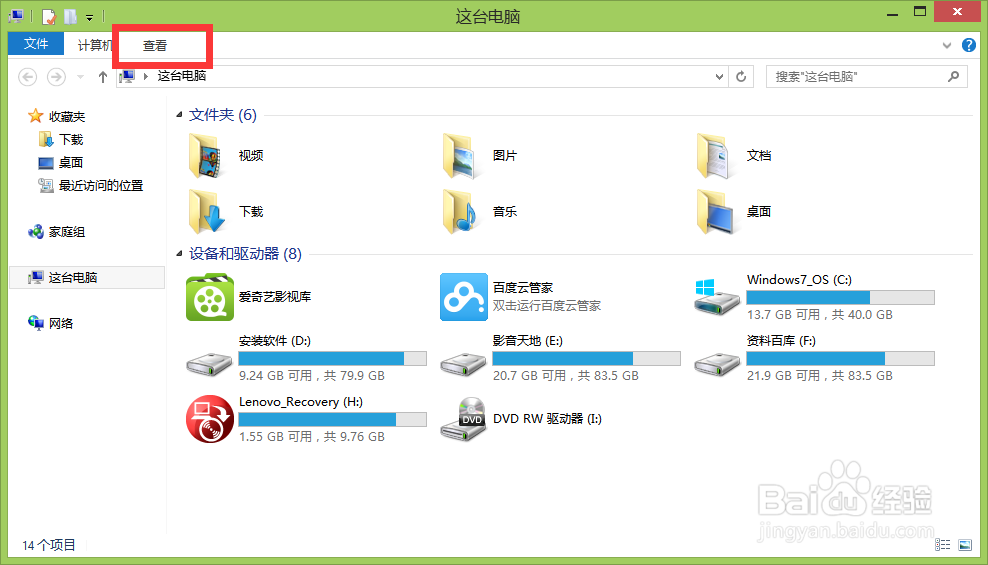Screen dimensions: 988x565
Task: Select the 影音天地 (E:) drive icon
Action: (464, 364)
